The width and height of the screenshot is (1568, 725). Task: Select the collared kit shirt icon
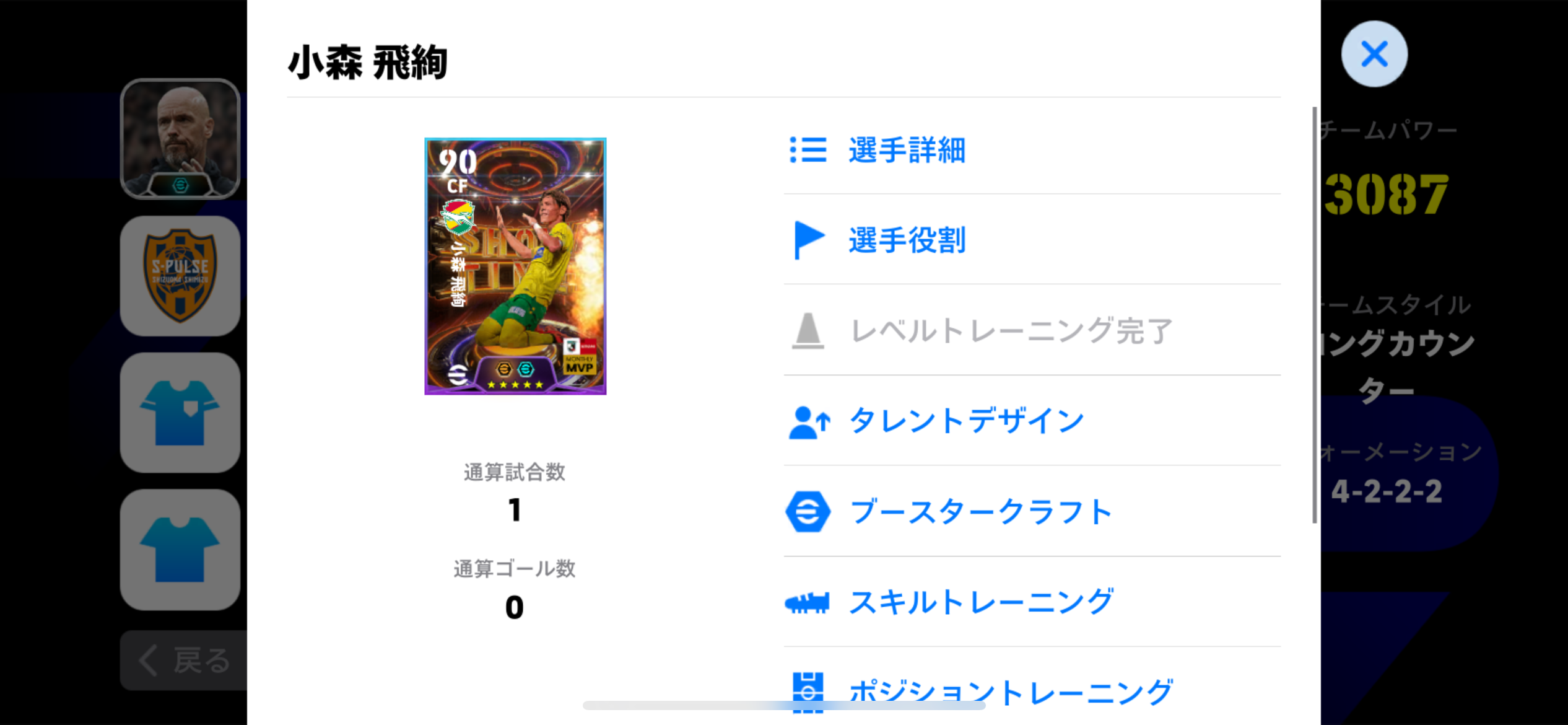180,413
